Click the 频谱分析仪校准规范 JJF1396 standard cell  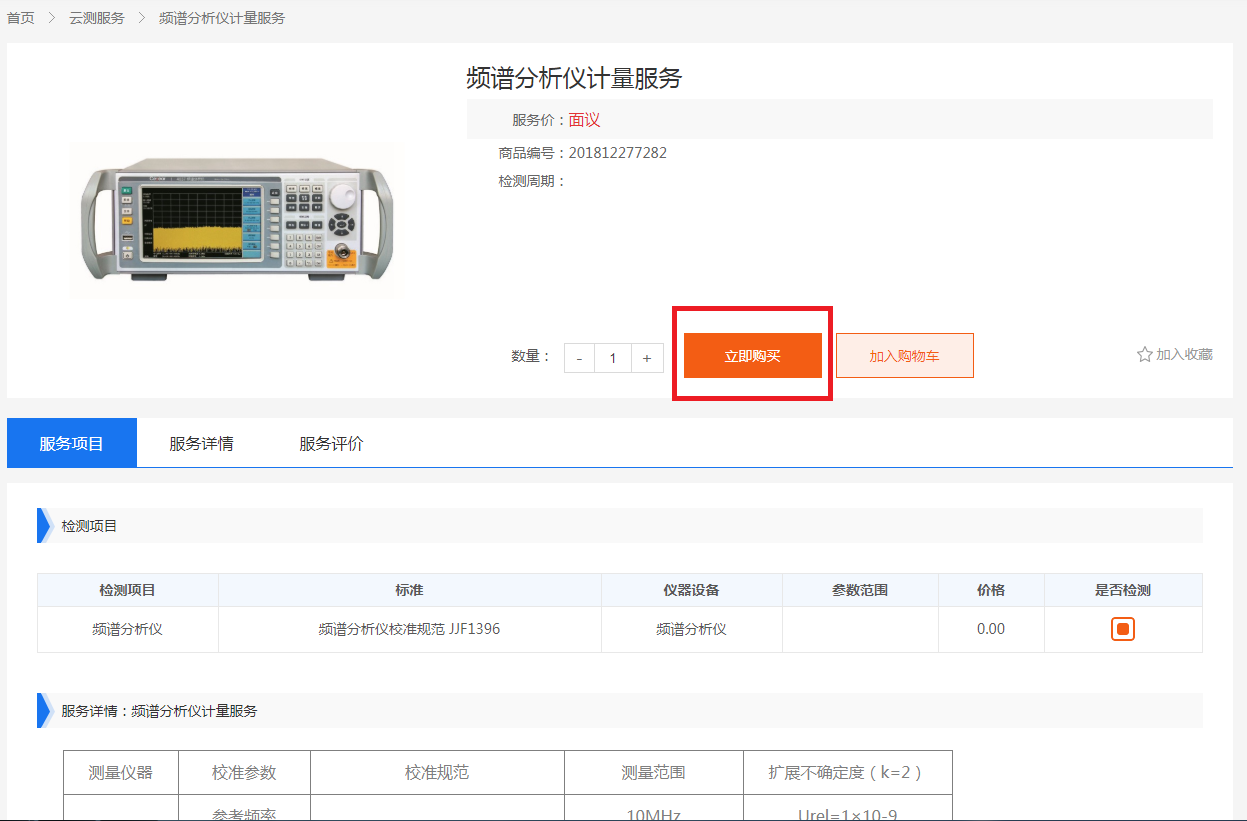tap(409, 629)
